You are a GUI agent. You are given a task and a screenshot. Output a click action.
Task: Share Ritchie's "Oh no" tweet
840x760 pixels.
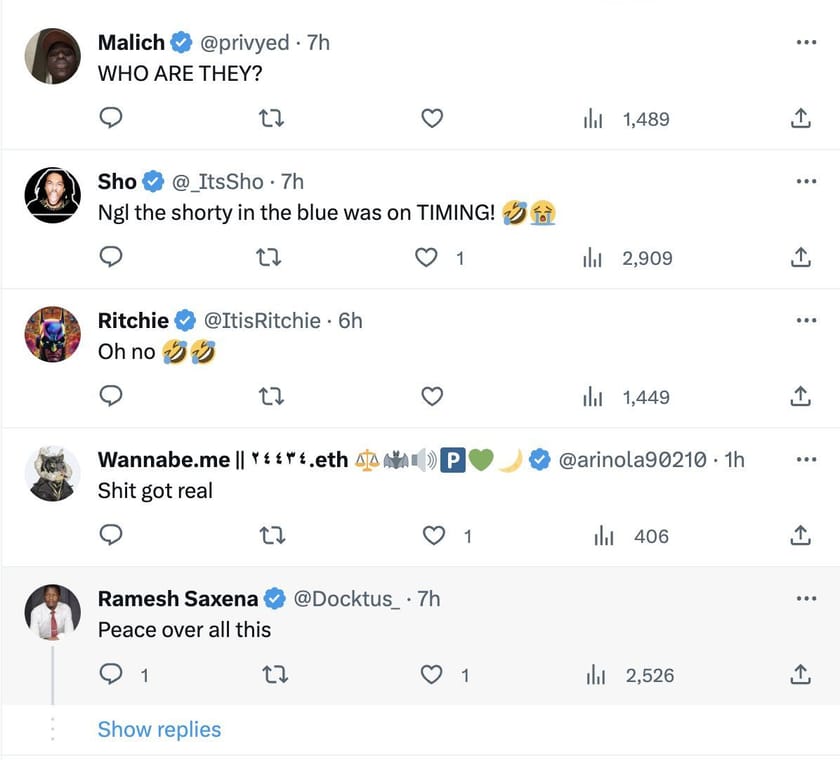[800, 397]
